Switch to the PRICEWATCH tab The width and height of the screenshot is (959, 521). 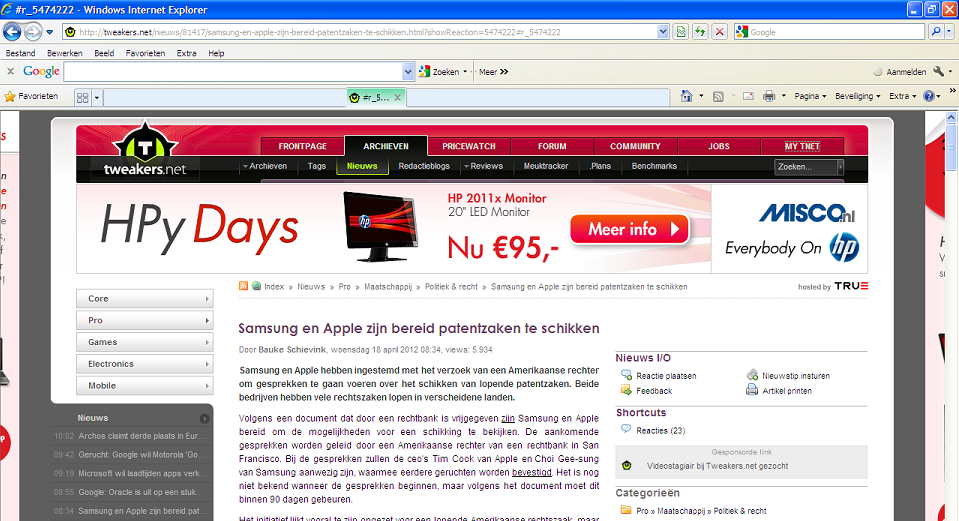[468, 146]
